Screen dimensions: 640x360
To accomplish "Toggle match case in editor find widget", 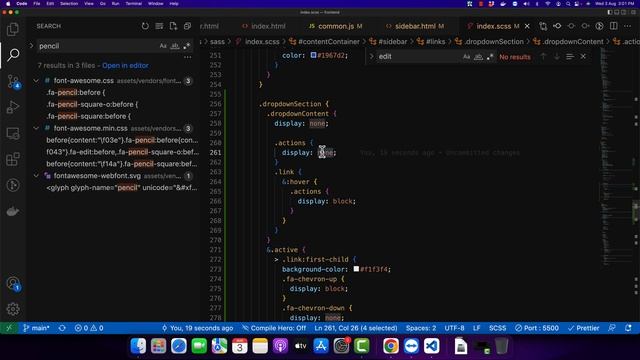I will pos(467,57).
